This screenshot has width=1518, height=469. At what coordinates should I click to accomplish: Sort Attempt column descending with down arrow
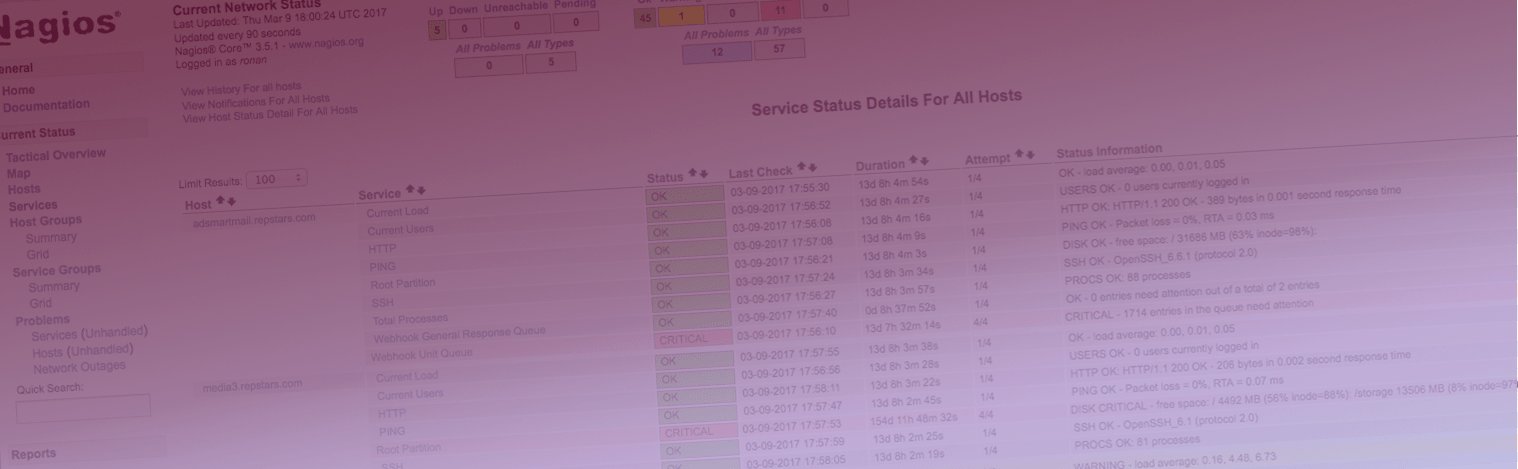pos(1030,155)
